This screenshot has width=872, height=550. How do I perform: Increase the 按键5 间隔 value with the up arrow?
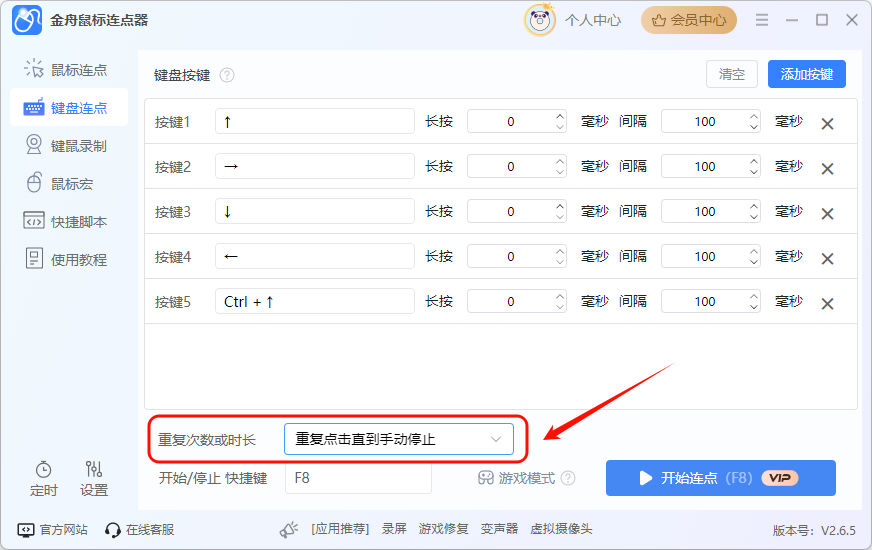(754, 296)
